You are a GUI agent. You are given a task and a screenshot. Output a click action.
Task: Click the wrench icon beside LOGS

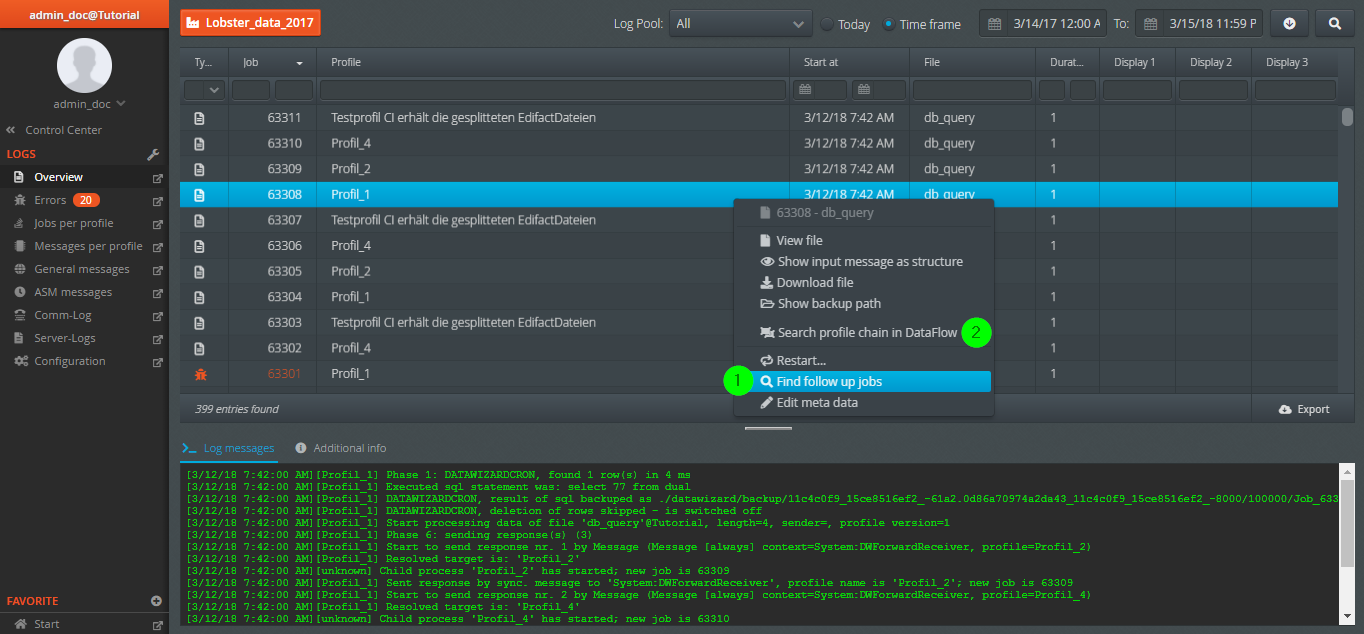point(154,155)
